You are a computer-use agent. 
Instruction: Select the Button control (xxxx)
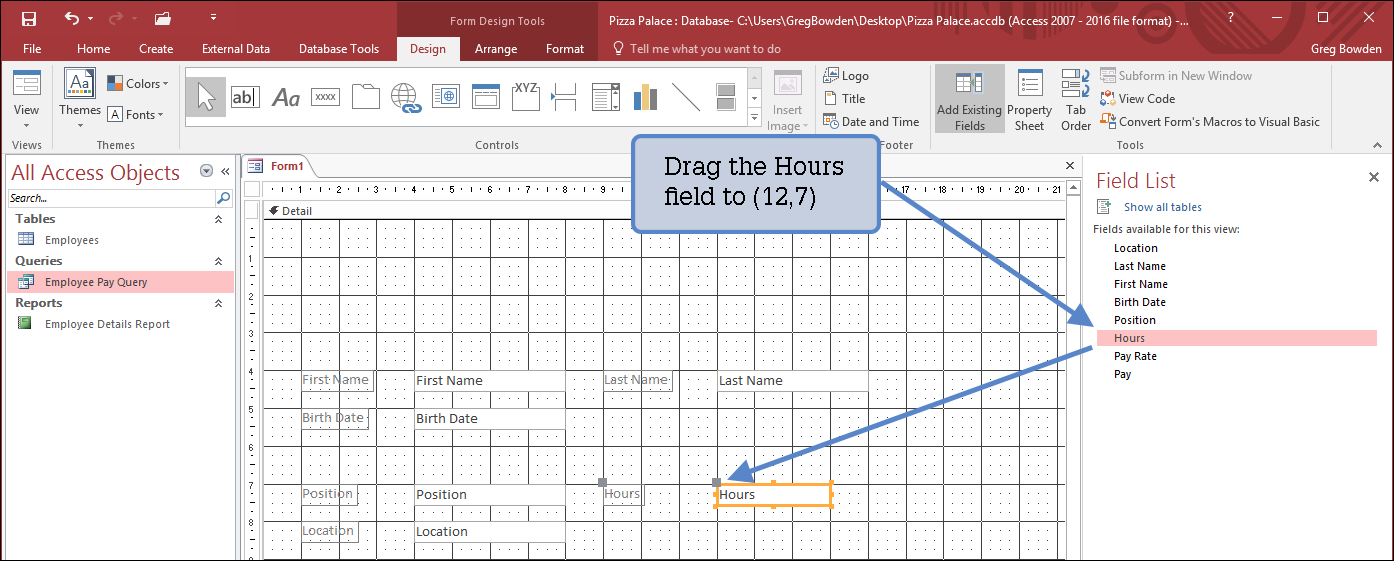coord(326,97)
